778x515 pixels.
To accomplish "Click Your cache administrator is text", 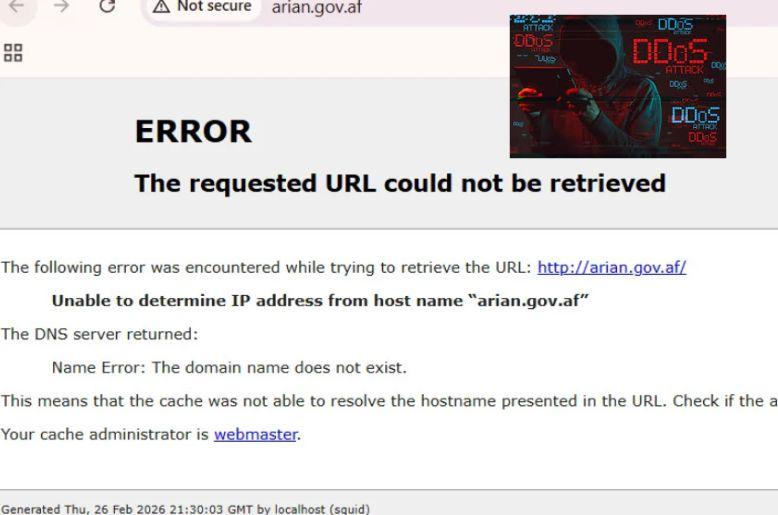I will pyautogui.click(x=105, y=434).
